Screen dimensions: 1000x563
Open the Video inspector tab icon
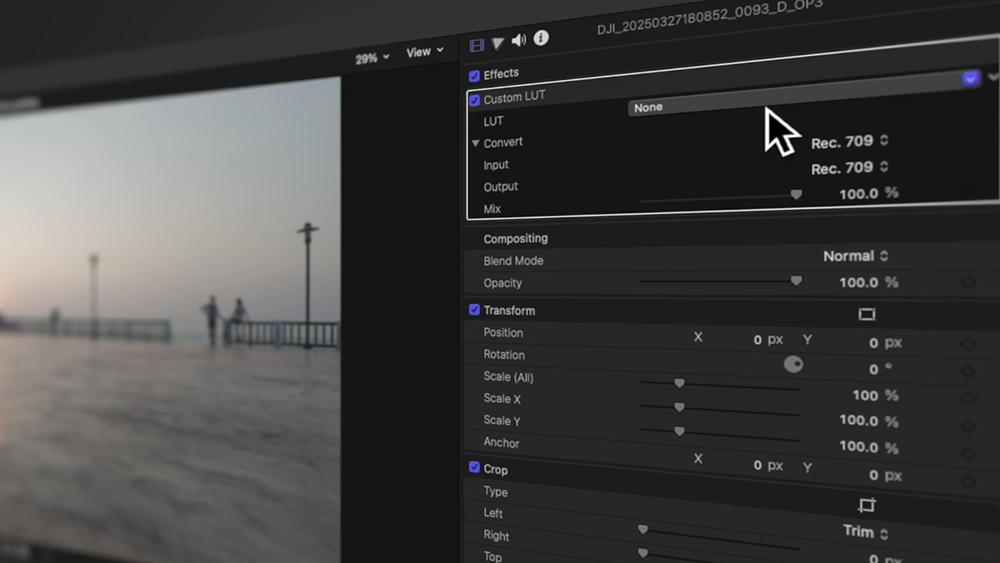pos(476,45)
